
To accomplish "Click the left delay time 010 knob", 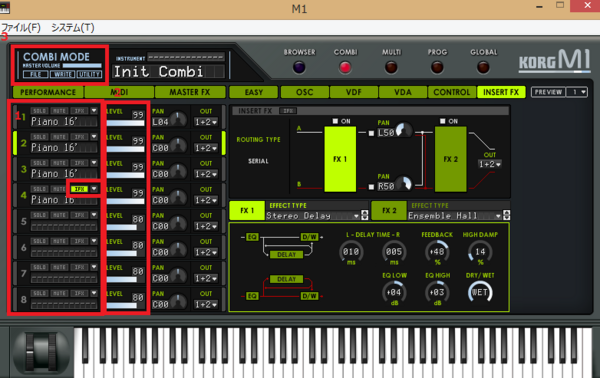I will (x=351, y=251).
